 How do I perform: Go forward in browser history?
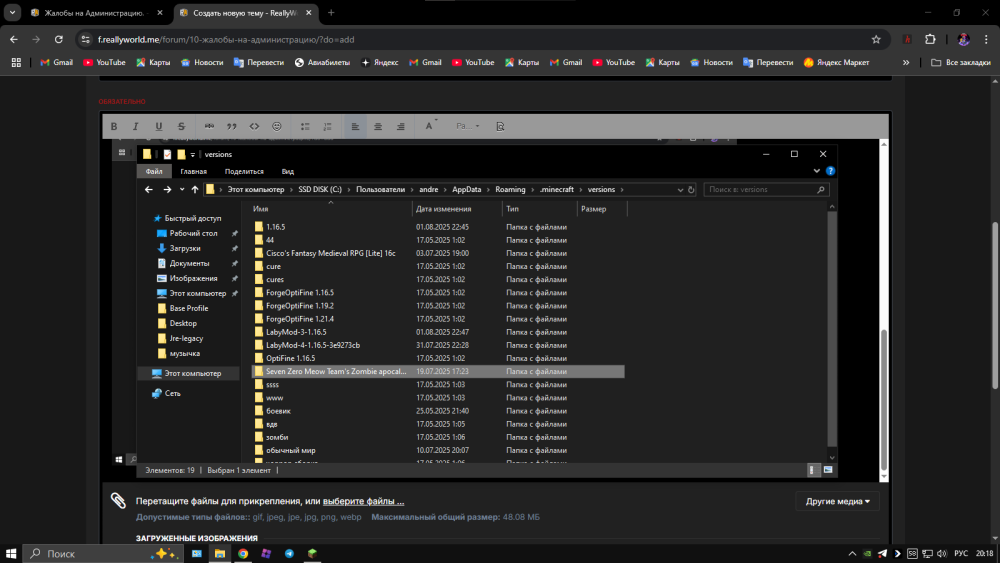click(x=36, y=40)
